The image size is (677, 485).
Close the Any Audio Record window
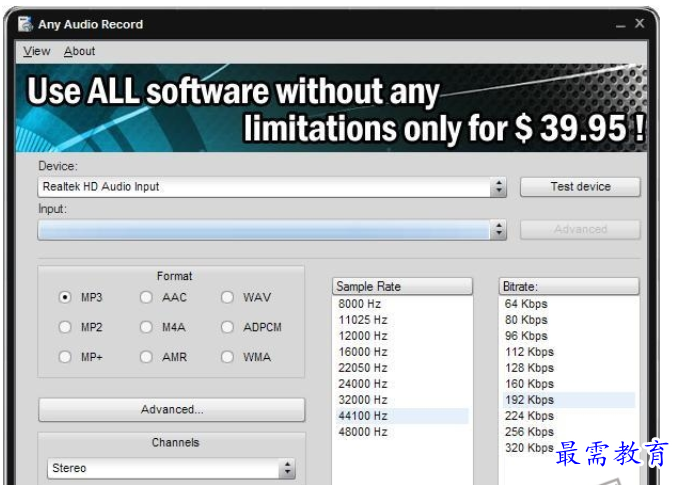click(640, 23)
